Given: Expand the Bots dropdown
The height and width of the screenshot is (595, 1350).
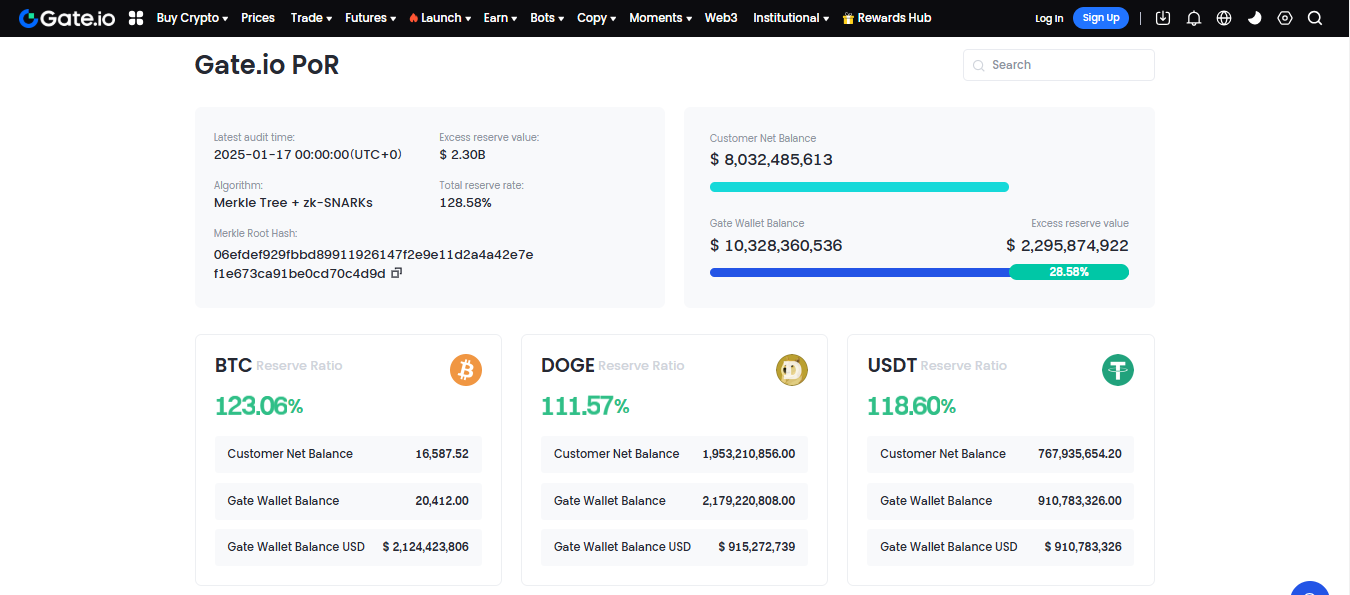Looking at the screenshot, I should [547, 18].
